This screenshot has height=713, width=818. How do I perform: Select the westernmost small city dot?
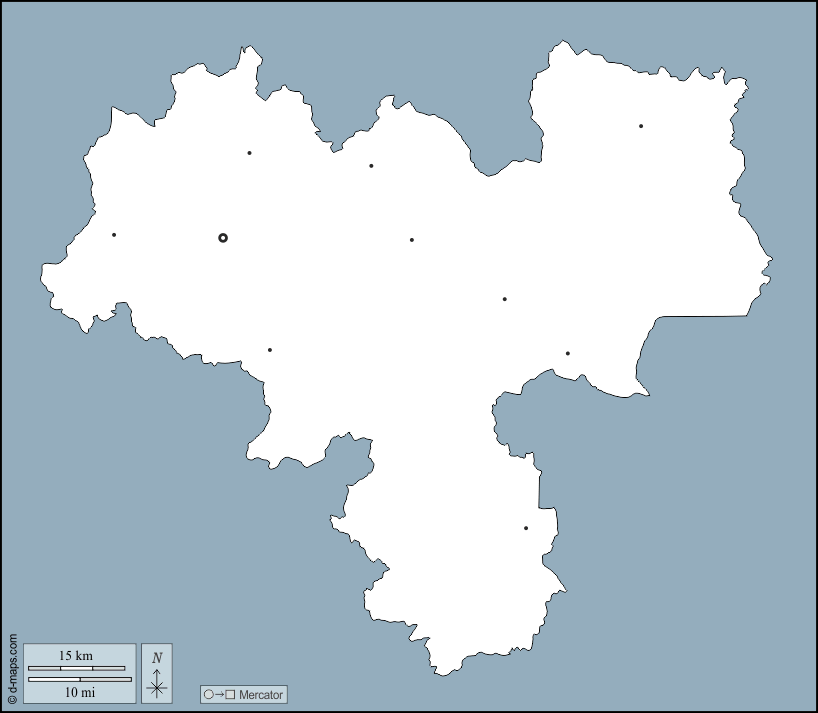tap(114, 235)
